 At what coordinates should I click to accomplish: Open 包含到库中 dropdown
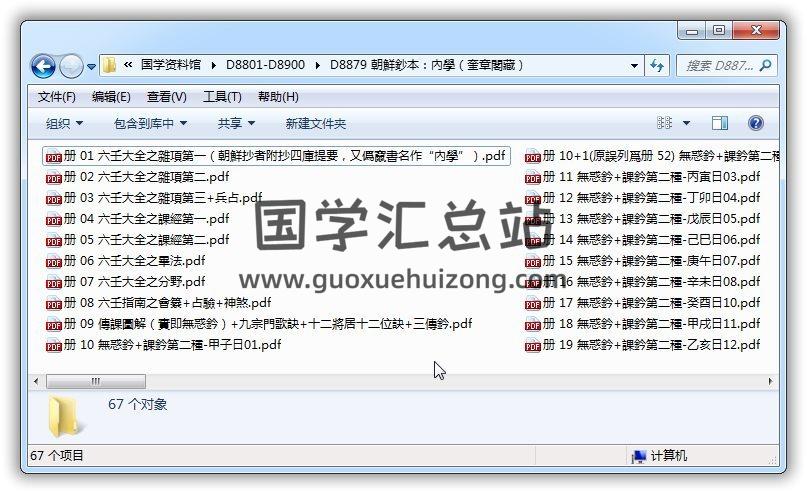[150, 124]
